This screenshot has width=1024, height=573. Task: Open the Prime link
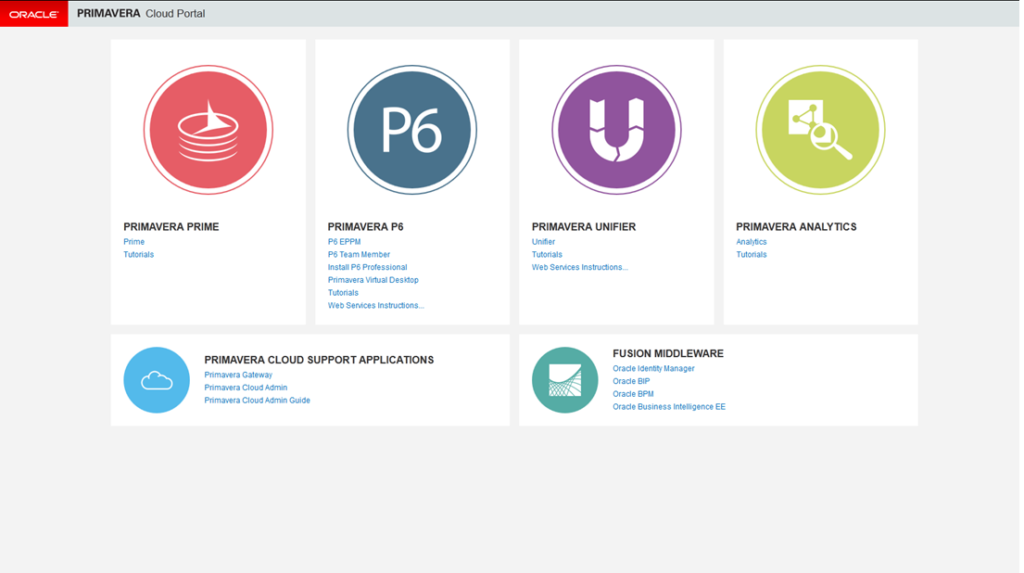(x=134, y=242)
